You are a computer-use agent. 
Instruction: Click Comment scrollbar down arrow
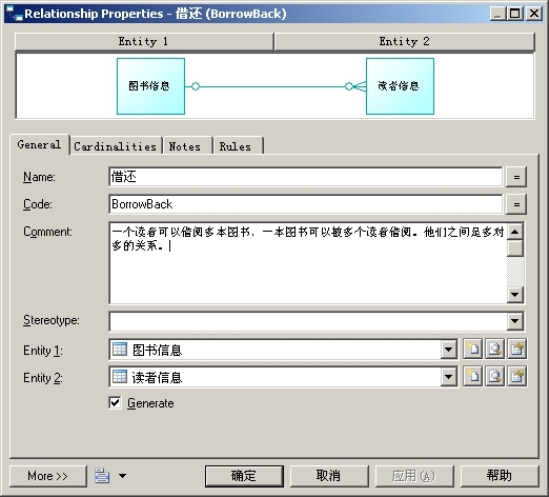(515, 295)
